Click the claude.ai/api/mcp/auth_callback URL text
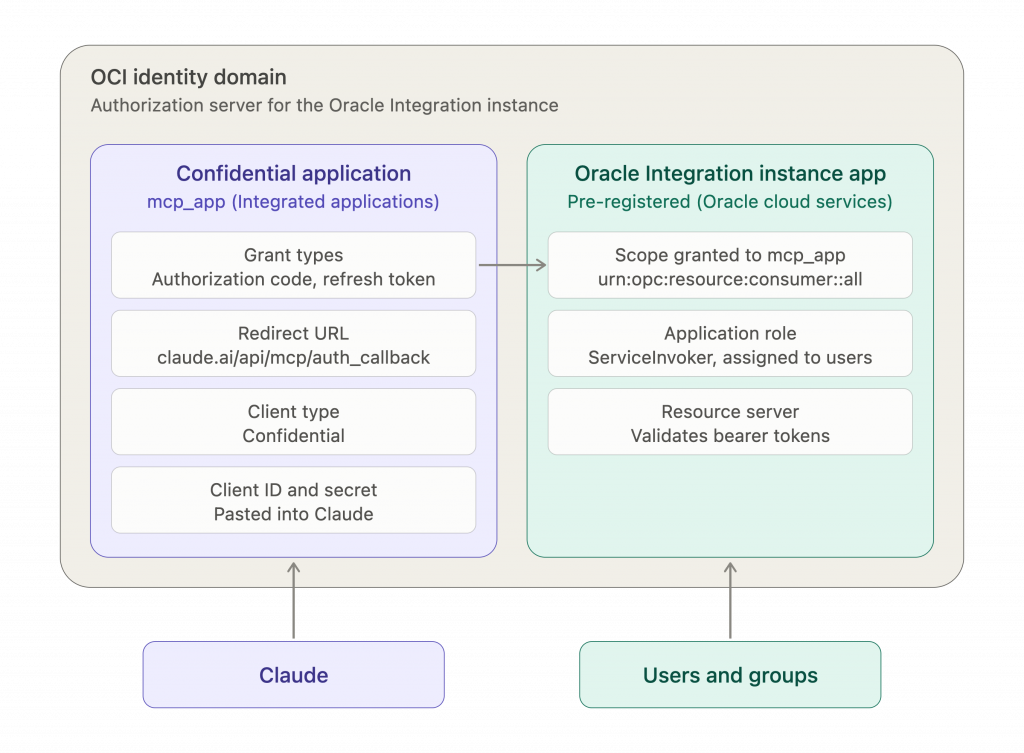The height and width of the screenshot is (753, 1024). pos(293,358)
